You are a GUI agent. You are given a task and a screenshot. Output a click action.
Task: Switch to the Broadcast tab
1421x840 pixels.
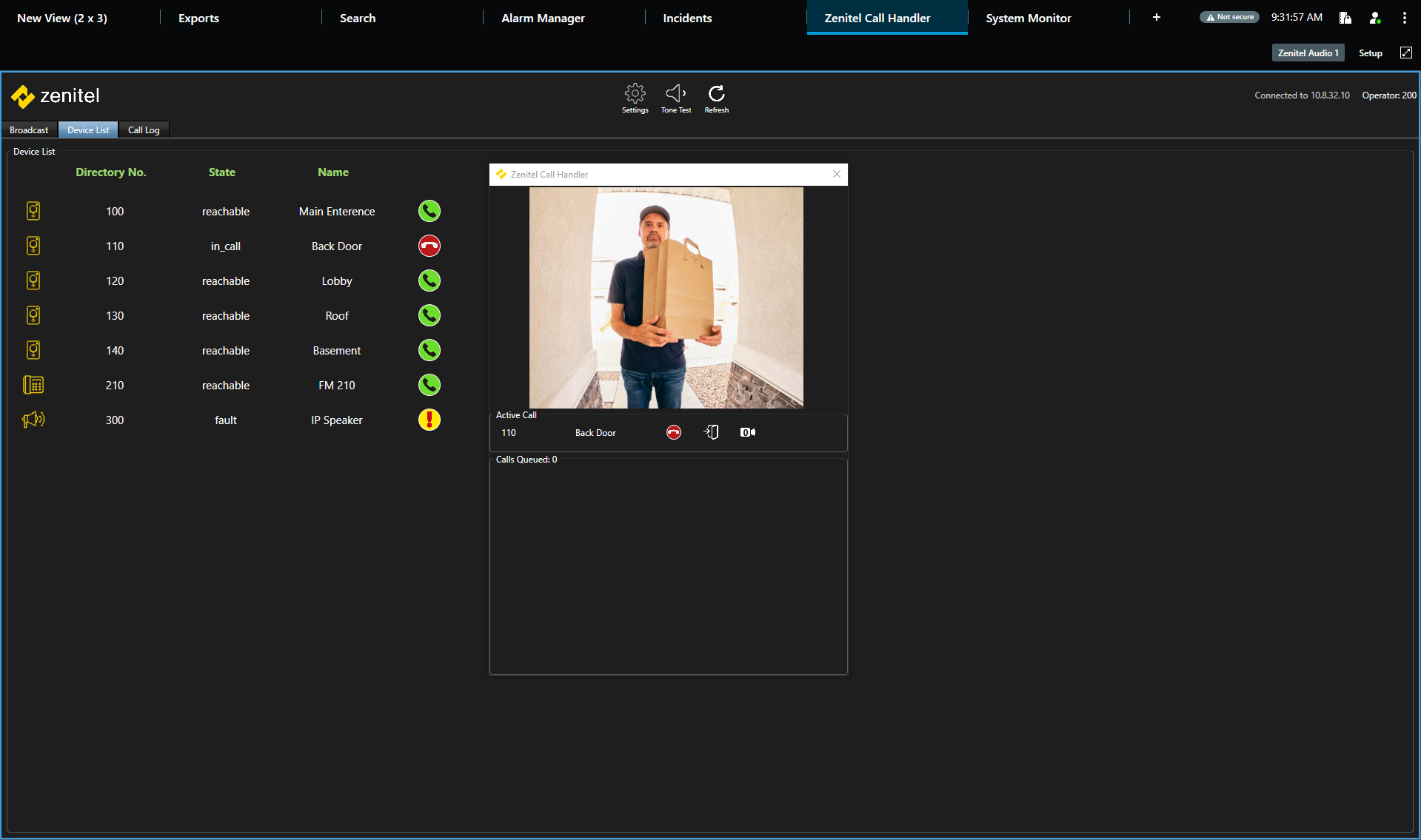click(x=29, y=130)
